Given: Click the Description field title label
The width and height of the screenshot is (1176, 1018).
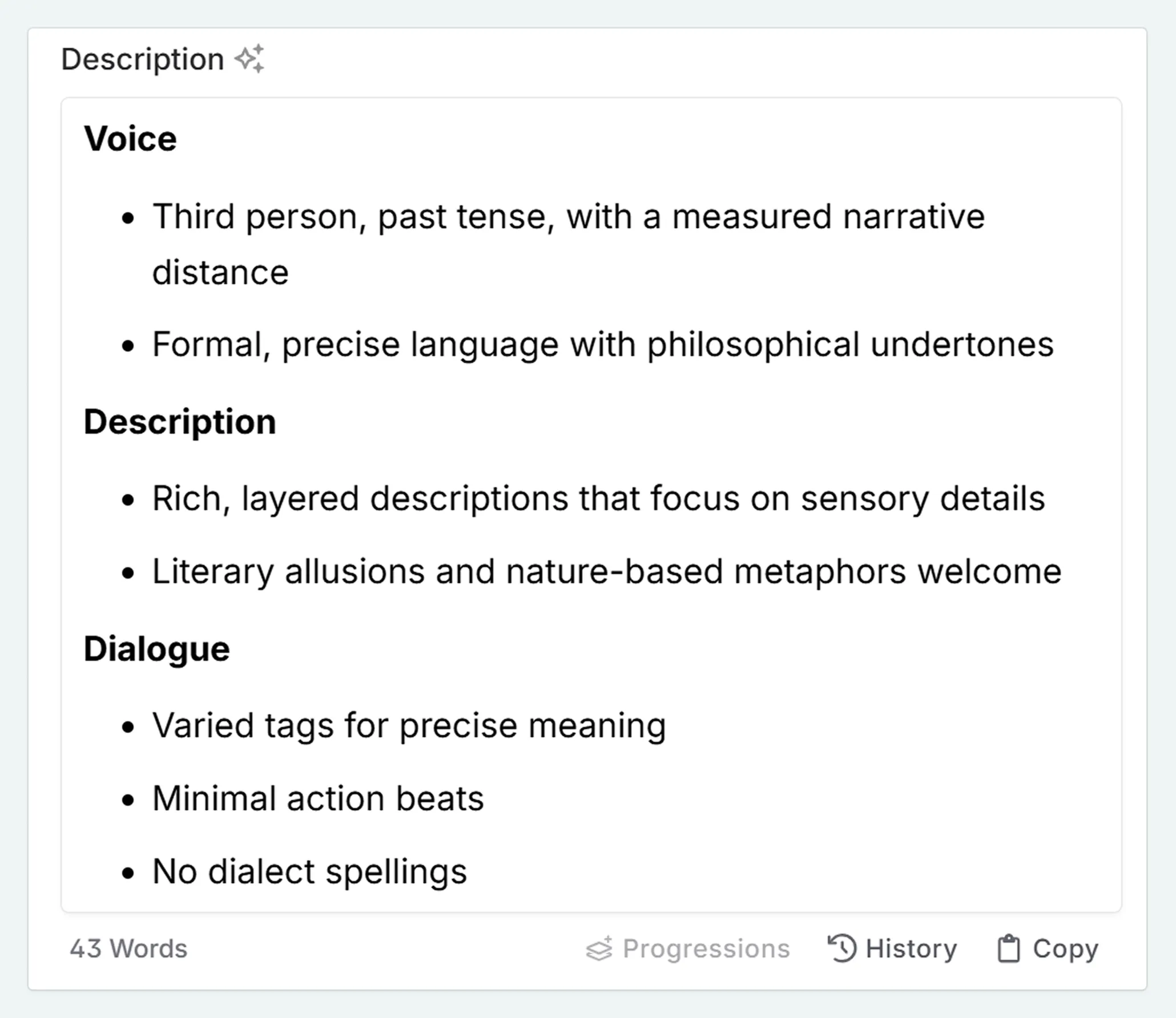Looking at the screenshot, I should pos(142,59).
